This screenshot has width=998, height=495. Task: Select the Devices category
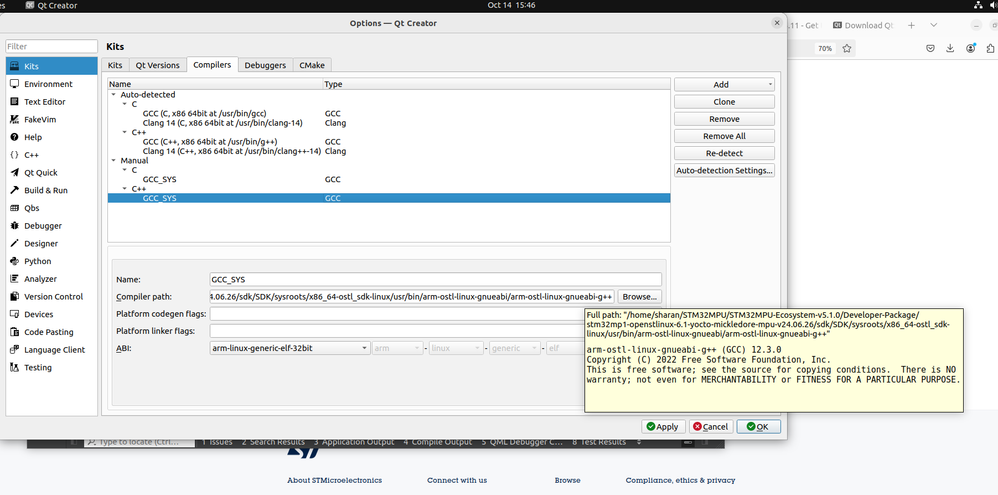coord(52,314)
